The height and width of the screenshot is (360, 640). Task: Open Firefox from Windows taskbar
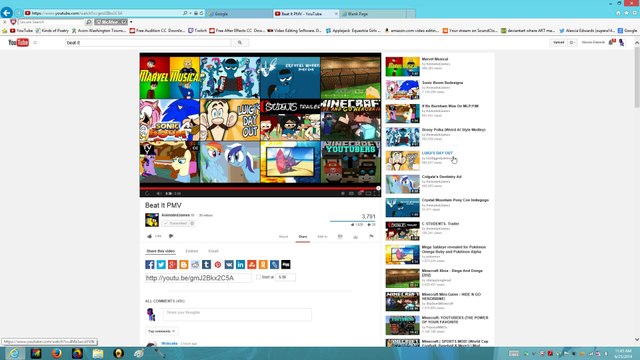click(x=56, y=353)
